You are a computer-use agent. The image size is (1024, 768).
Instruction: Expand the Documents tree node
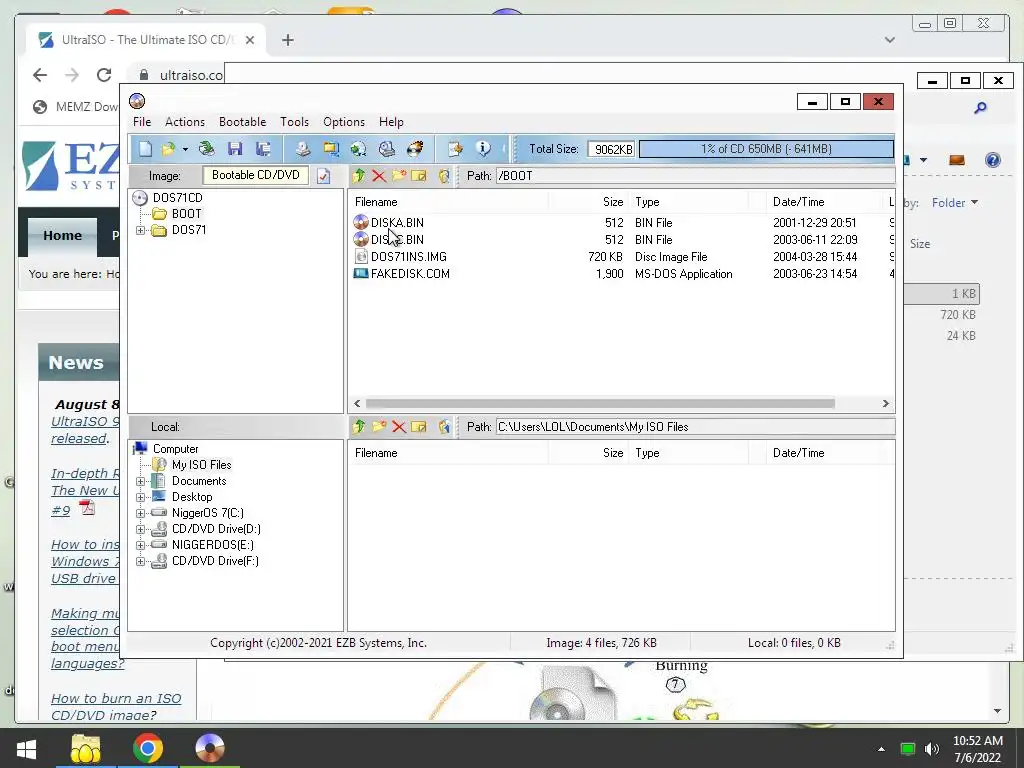140,481
